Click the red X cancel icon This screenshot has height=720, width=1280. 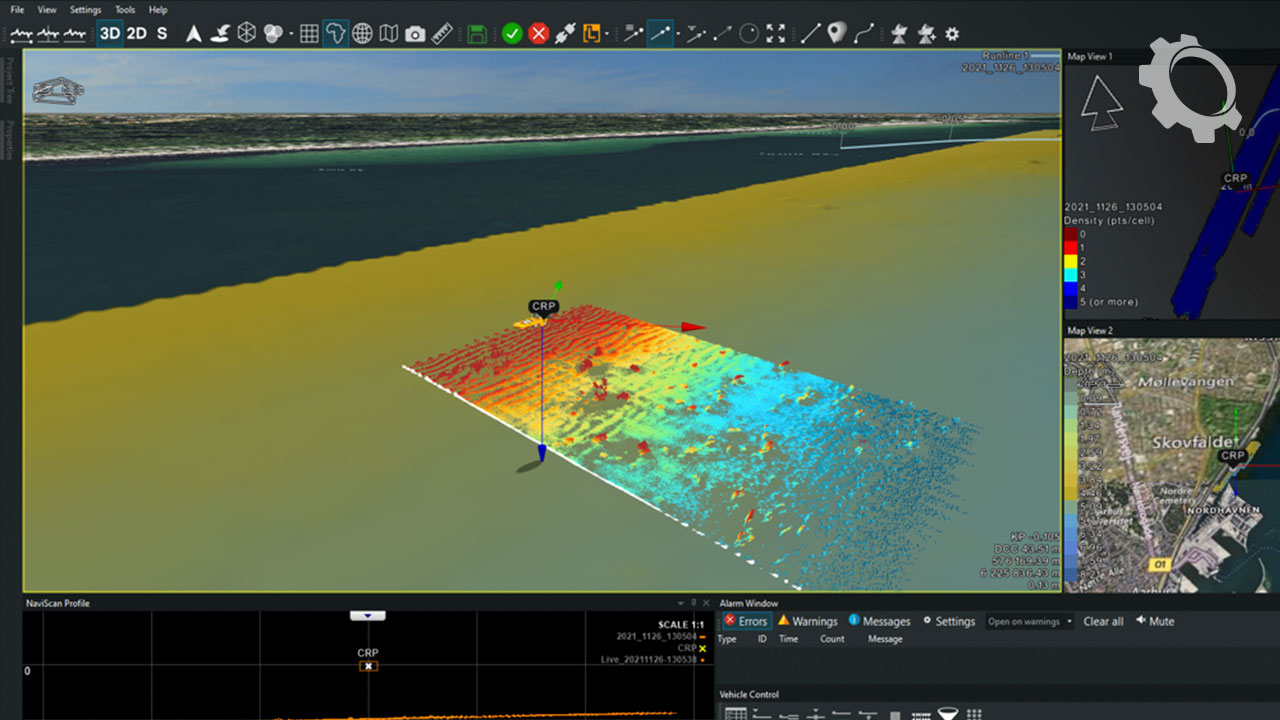pyautogui.click(x=539, y=34)
